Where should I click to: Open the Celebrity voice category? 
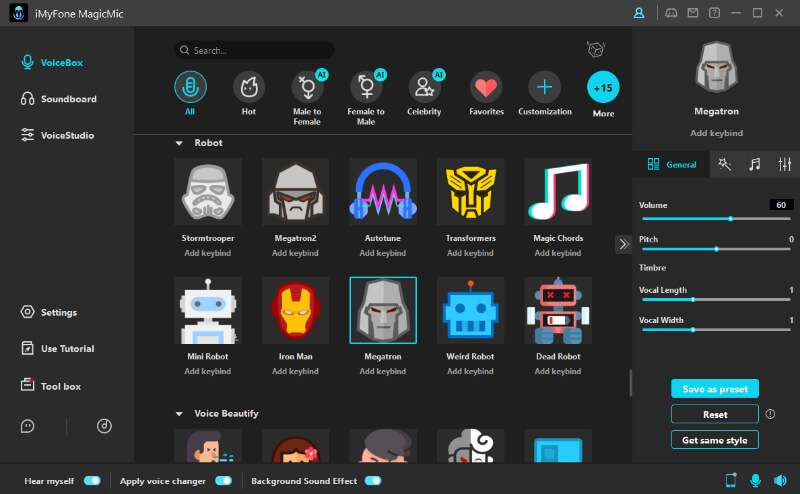pyautogui.click(x=424, y=87)
